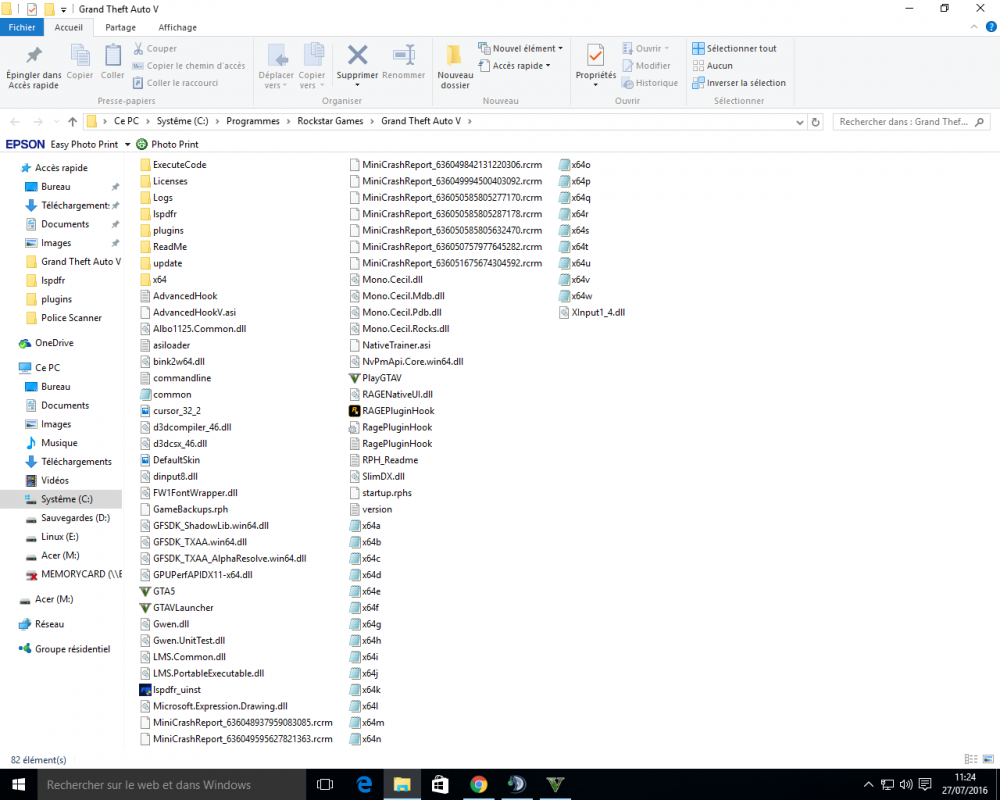The image size is (1000, 800).
Task: Click the Coller clipboard icon
Action: tap(113, 55)
